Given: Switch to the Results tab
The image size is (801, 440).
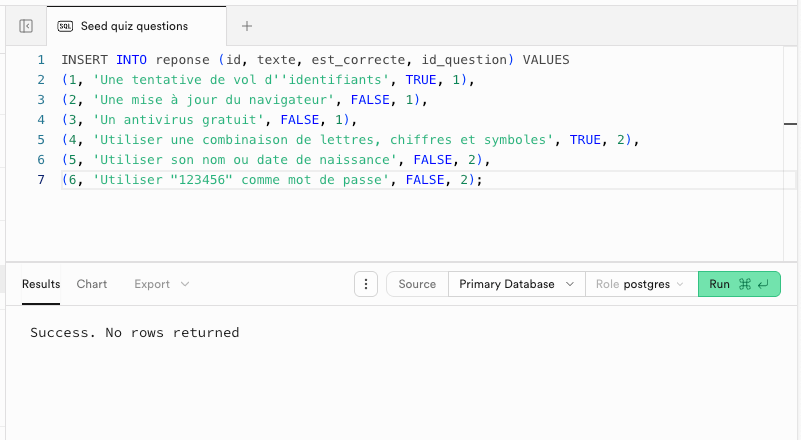Looking at the screenshot, I should pyautogui.click(x=41, y=284).
